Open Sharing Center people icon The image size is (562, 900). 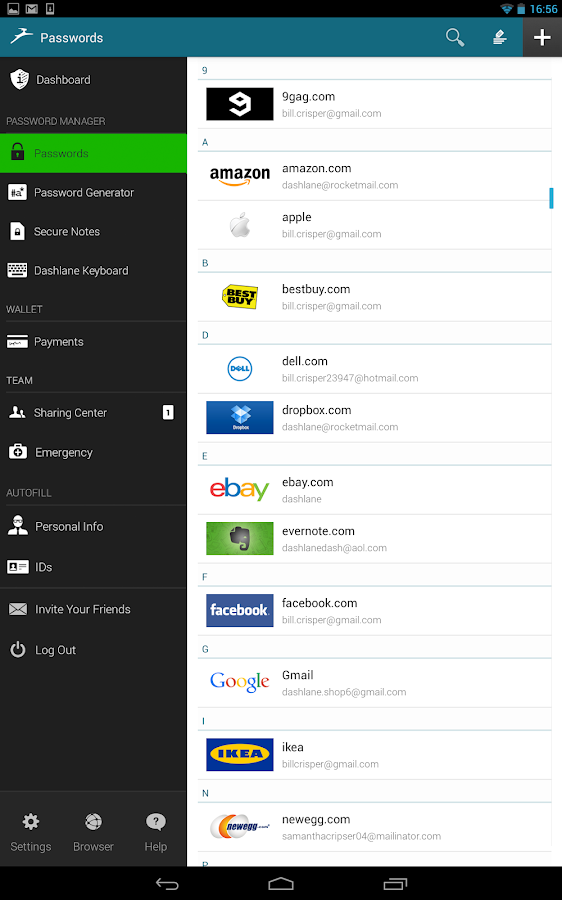pyautogui.click(x=17, y=412)
